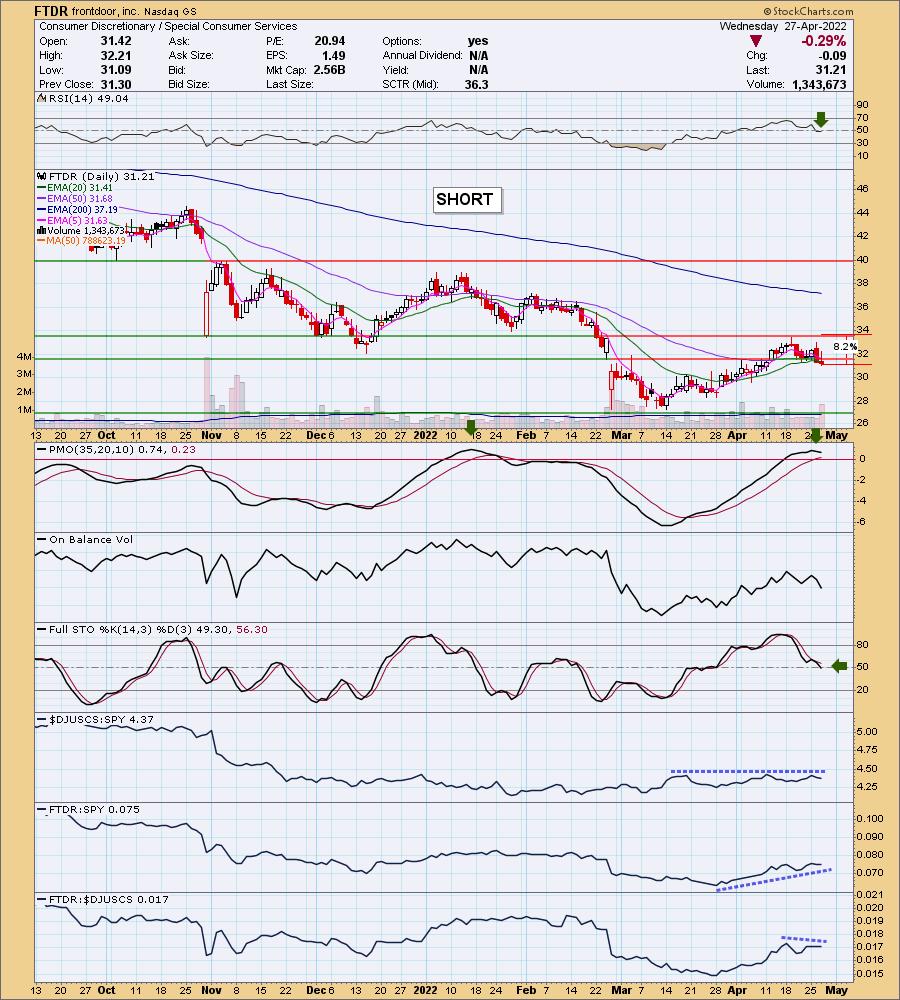This screenshot has height=1000, width=900.
Task: Click the 90 level on RSI axis
Action: click(862, 105)
